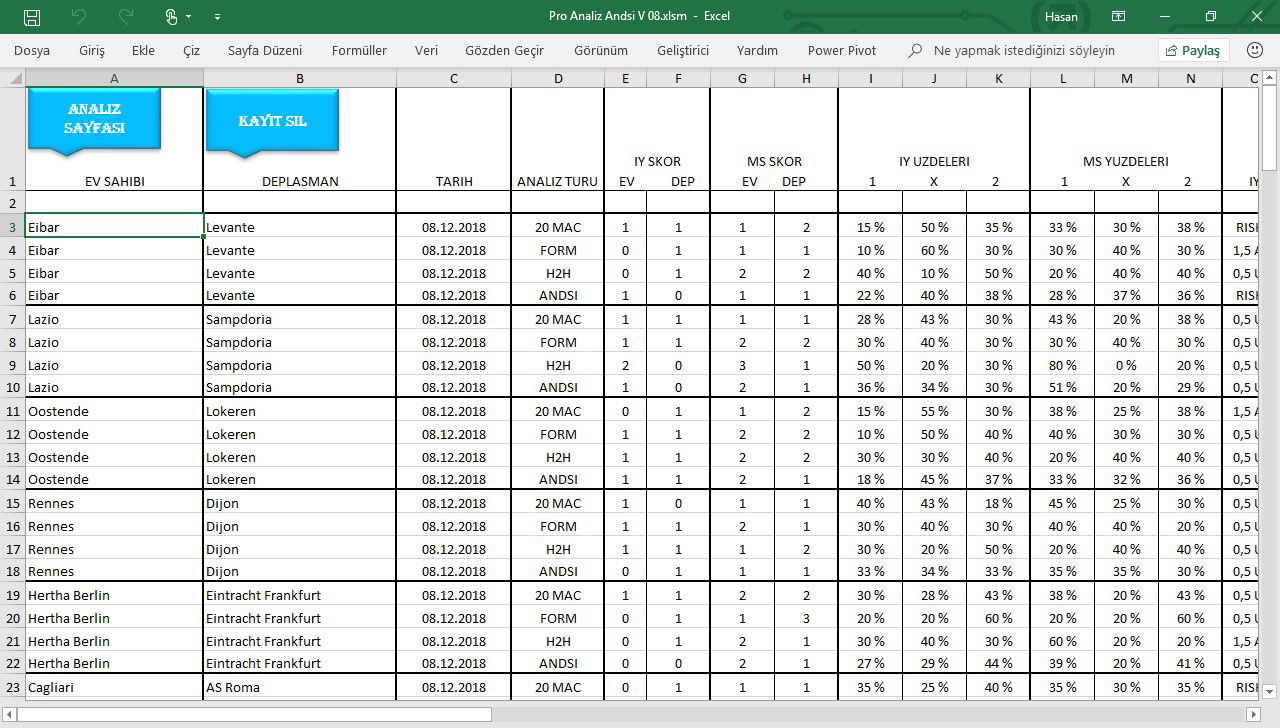Open the Çiz tab
The width and height of the screenshot is (1280, 728).
tap(191, 50)
